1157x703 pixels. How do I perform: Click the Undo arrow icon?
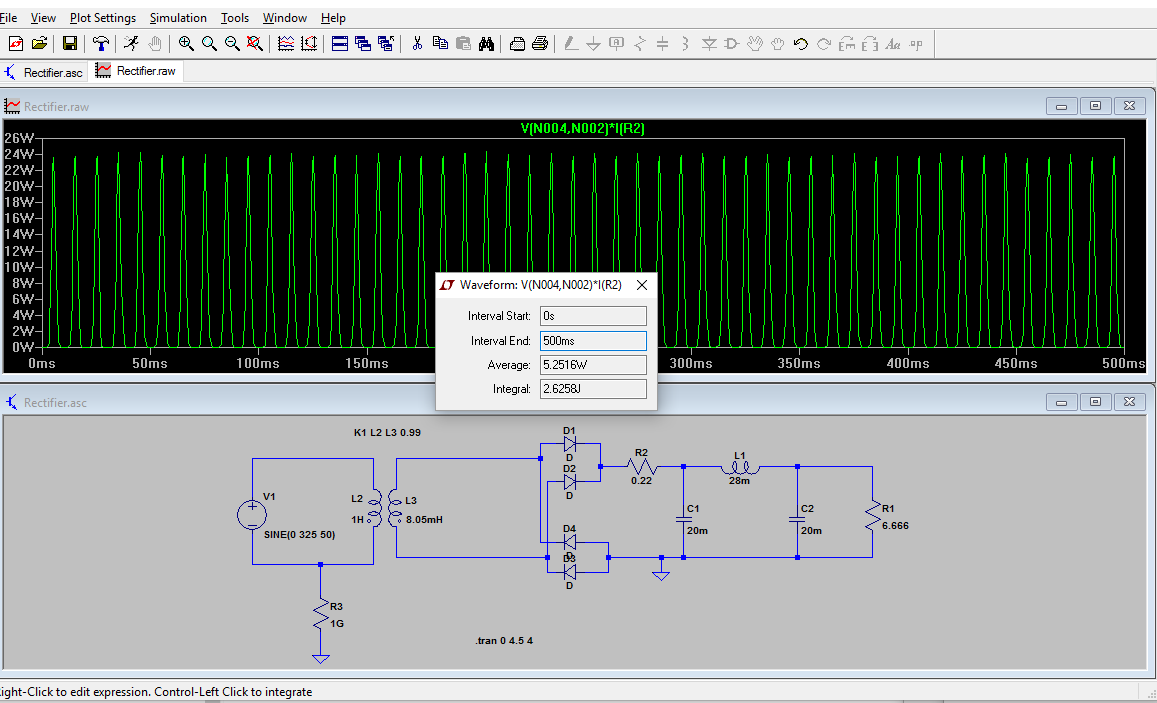[x=800, y=43]
